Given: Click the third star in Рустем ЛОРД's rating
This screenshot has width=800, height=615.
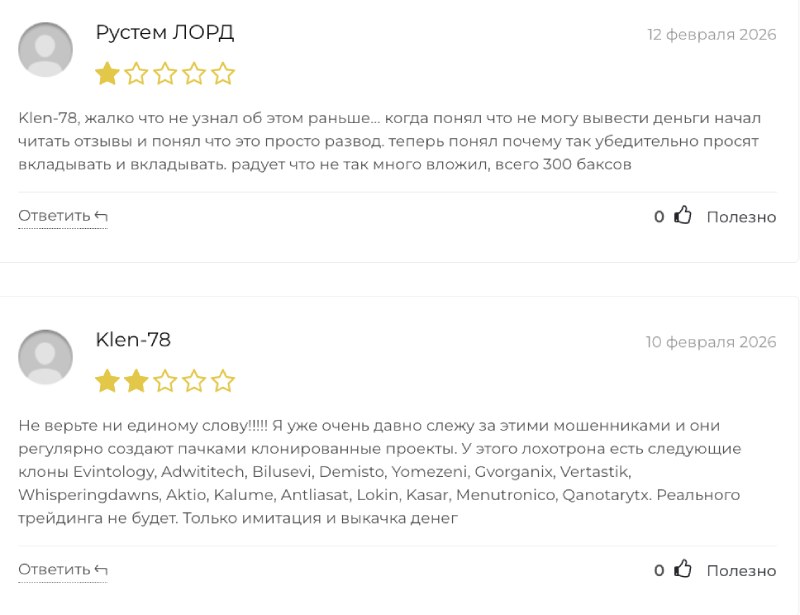Looking at the screenshot, I should [x=165, y=73].
